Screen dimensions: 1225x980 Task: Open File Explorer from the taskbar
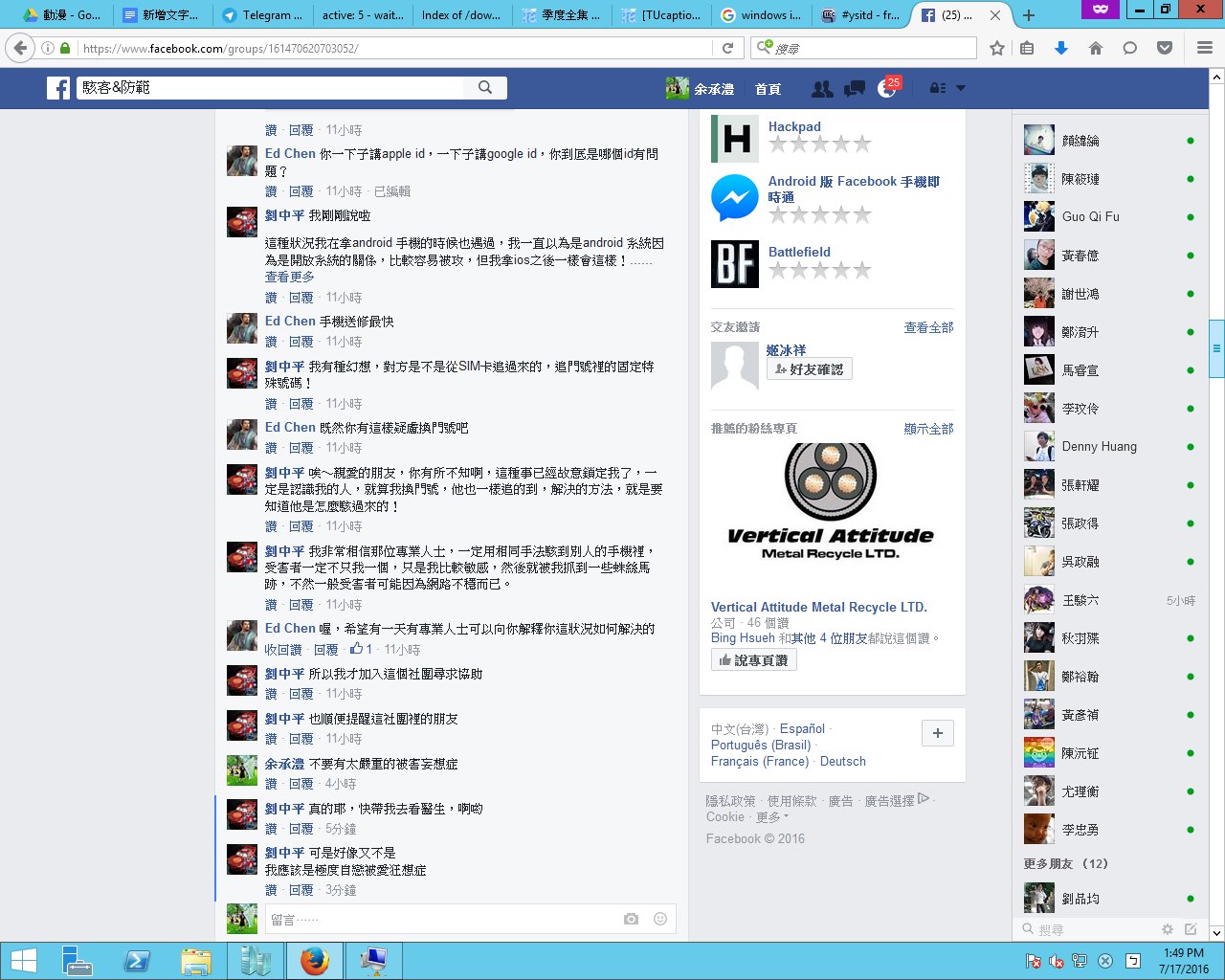(195, 961)
